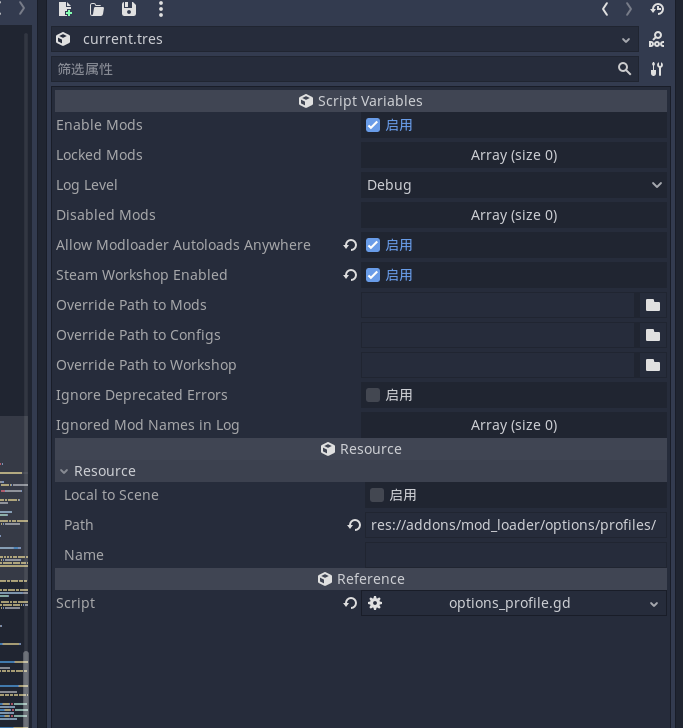The image size is (683, 728).
Task: Click the Disabled Mods property label
Action: click(105, 215)
